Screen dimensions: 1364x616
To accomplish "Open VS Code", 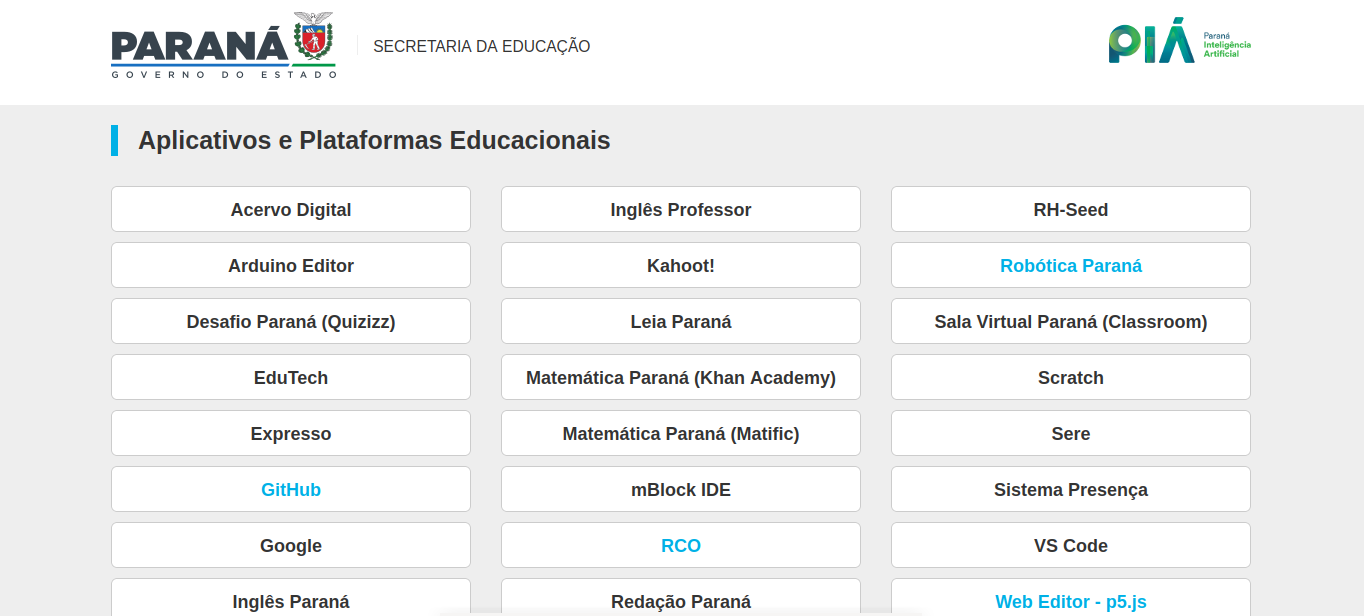I will point(1071,545).
